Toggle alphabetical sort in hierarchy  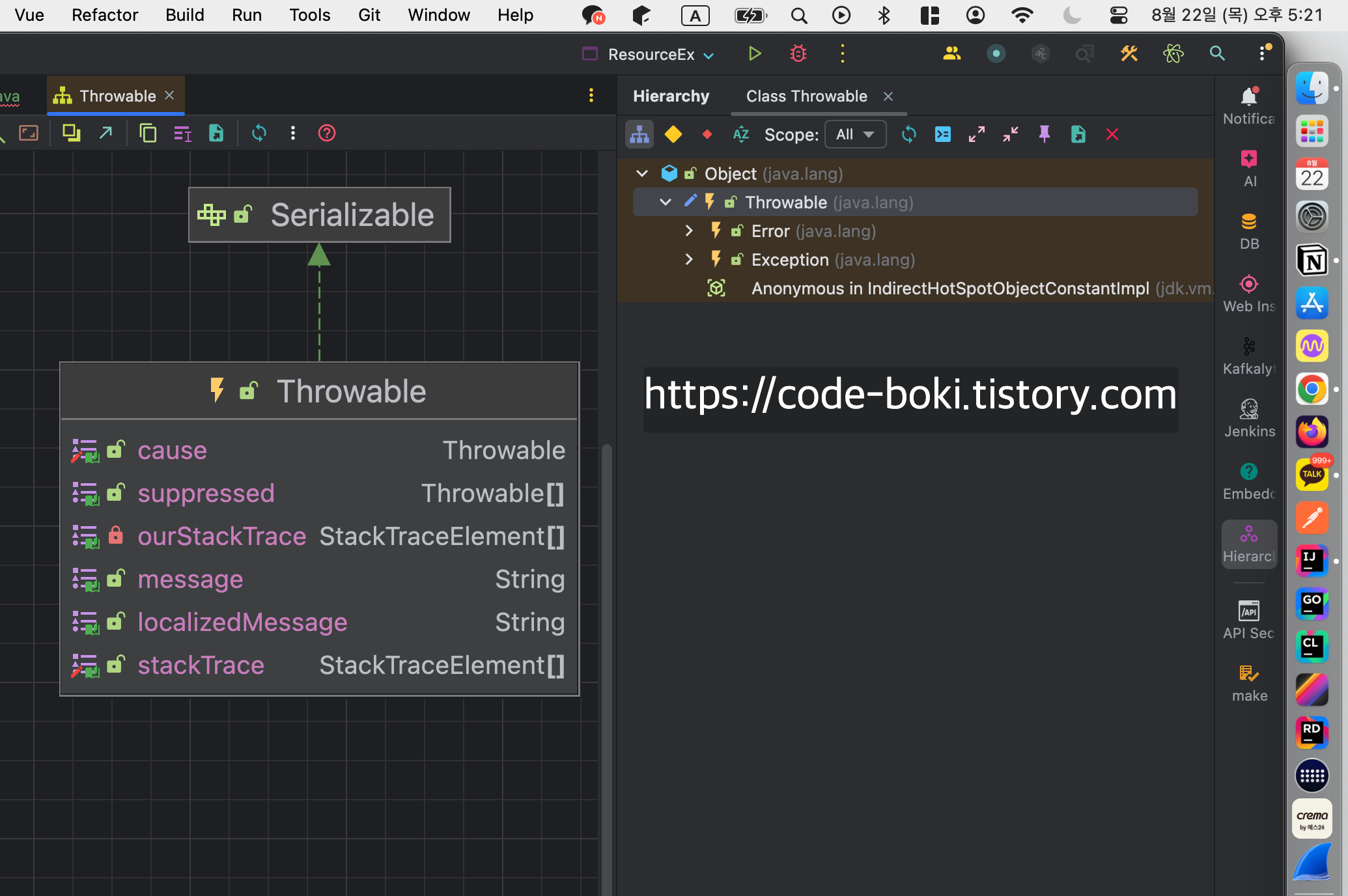741,135
